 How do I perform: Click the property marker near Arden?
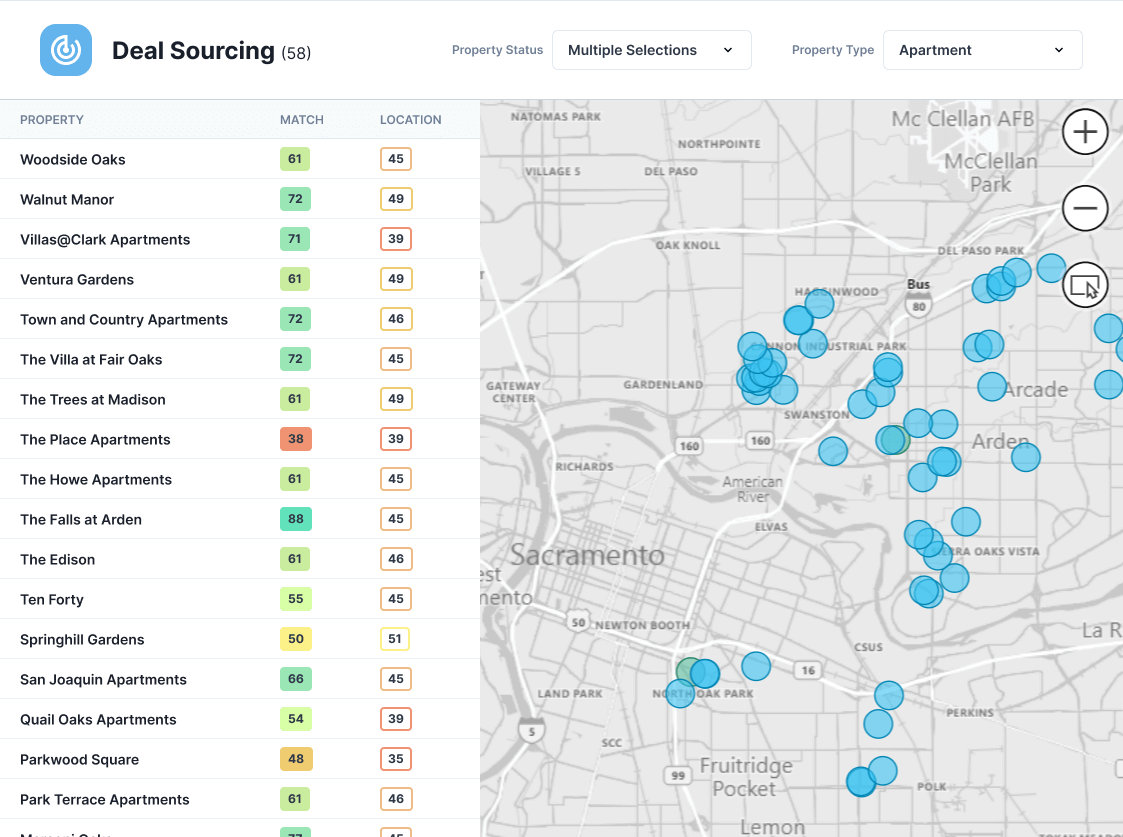1025,457
